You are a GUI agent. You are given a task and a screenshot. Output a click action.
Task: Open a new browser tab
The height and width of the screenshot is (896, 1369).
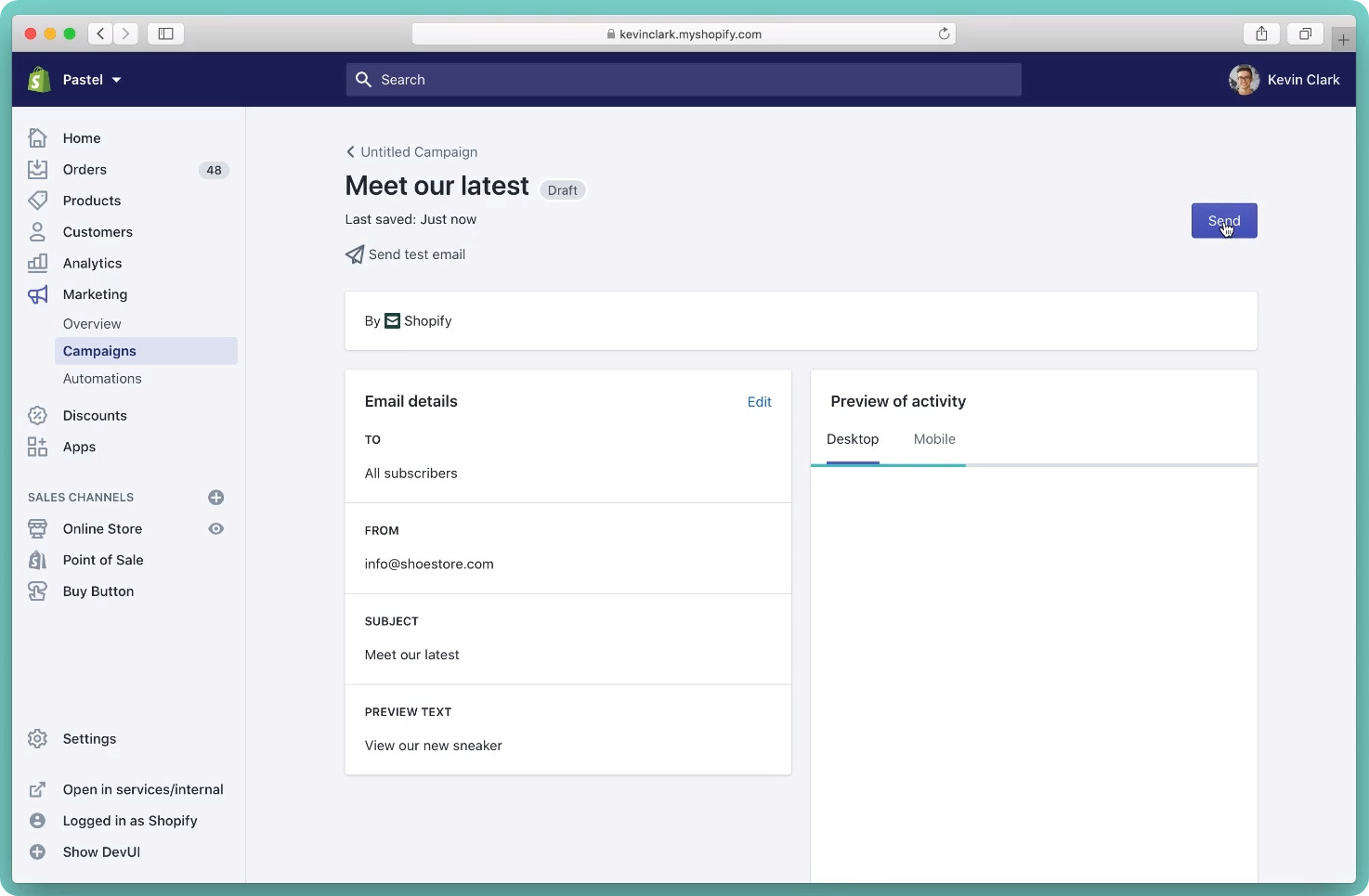click(1343, 40)
